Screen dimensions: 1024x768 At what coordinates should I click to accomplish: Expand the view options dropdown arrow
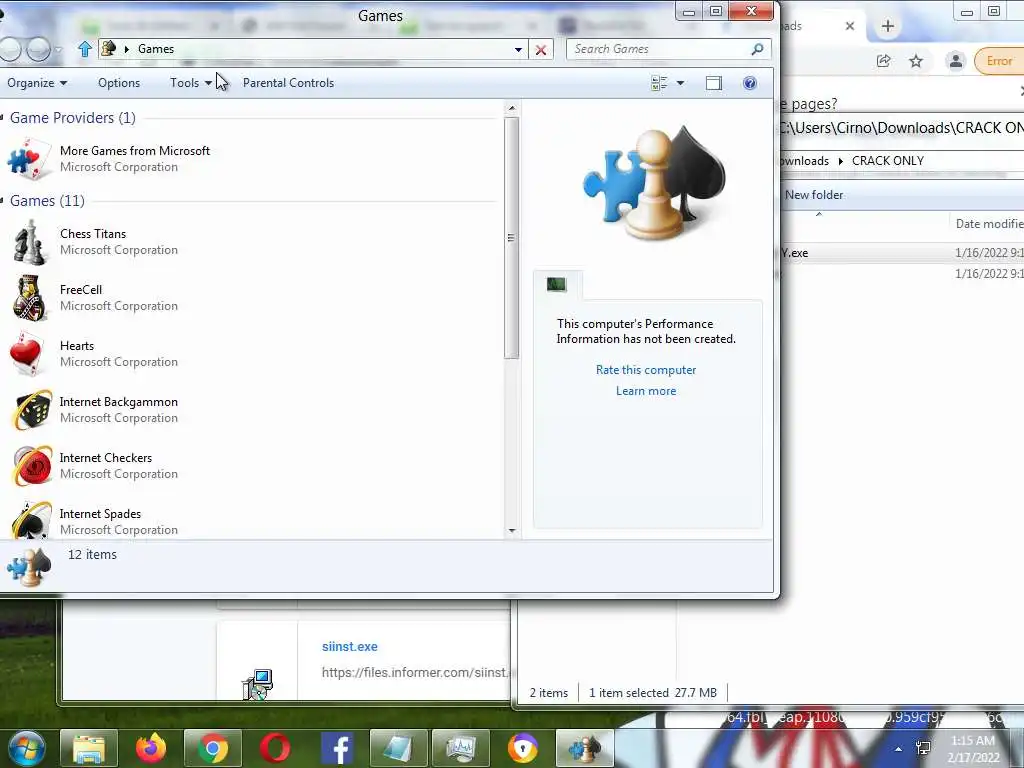(680, 83)
